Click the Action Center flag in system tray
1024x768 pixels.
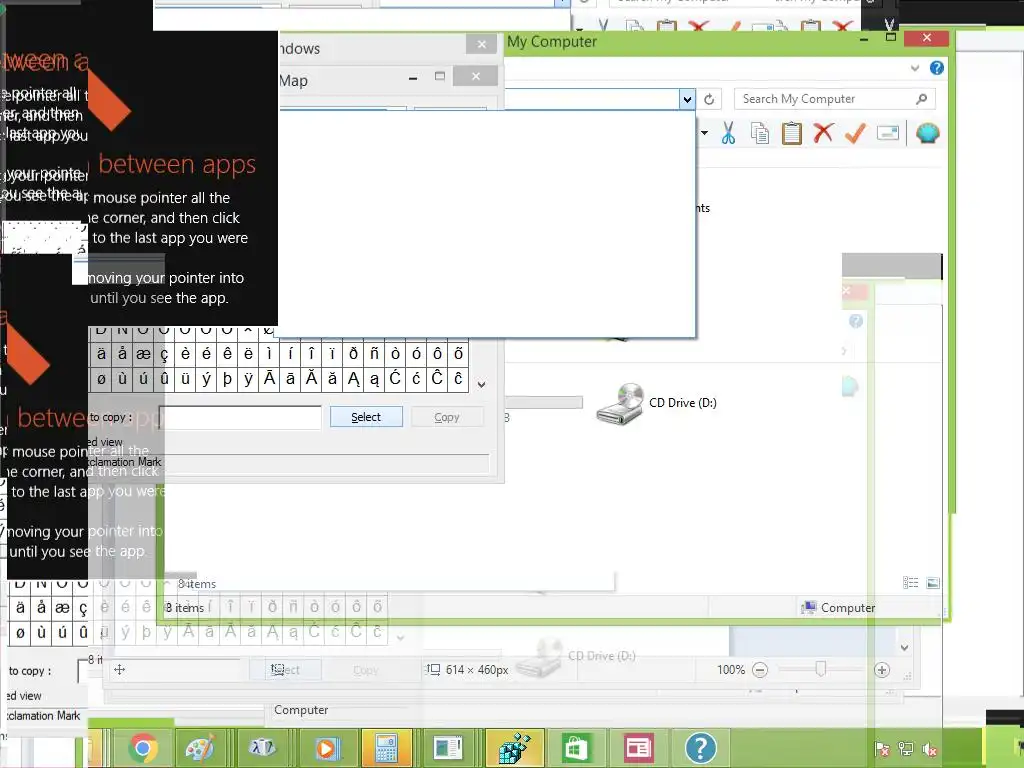click(882, 749)
